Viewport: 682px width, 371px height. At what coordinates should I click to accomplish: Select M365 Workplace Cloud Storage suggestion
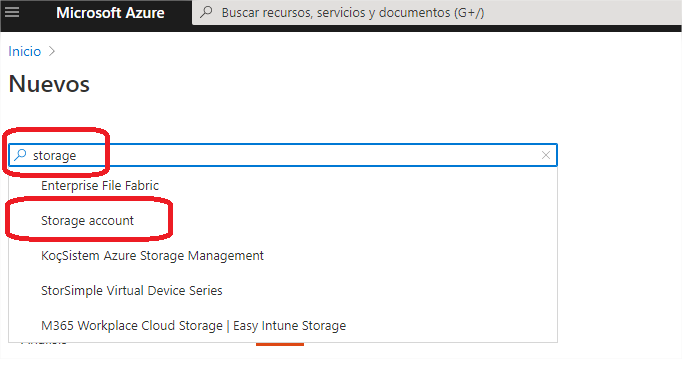194,325
